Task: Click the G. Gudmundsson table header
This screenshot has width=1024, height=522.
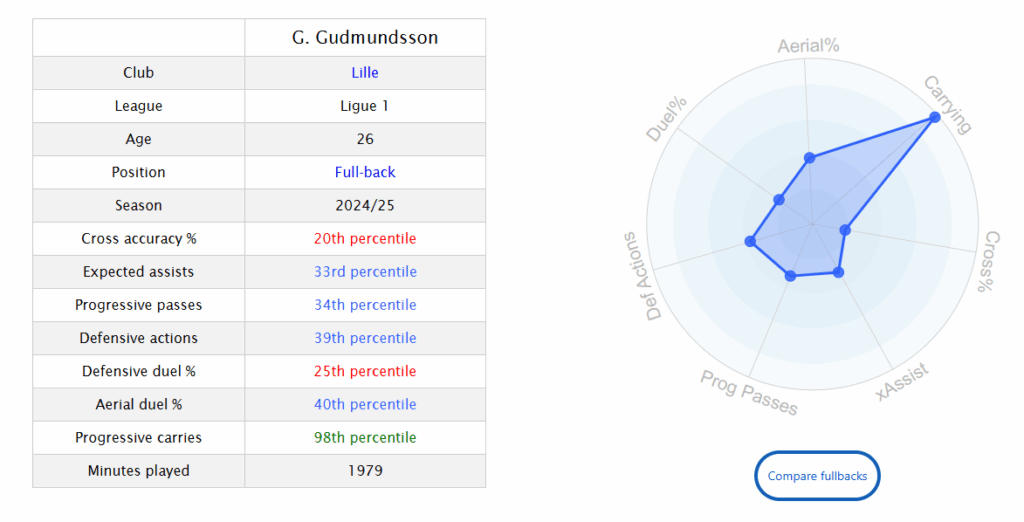Action: click(x=365, y=38)
